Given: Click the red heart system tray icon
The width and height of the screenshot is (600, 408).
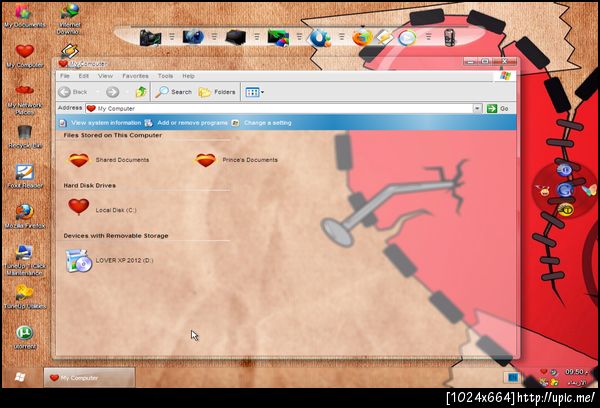Looking at the screenshot, I should click(x=543, y=372).
